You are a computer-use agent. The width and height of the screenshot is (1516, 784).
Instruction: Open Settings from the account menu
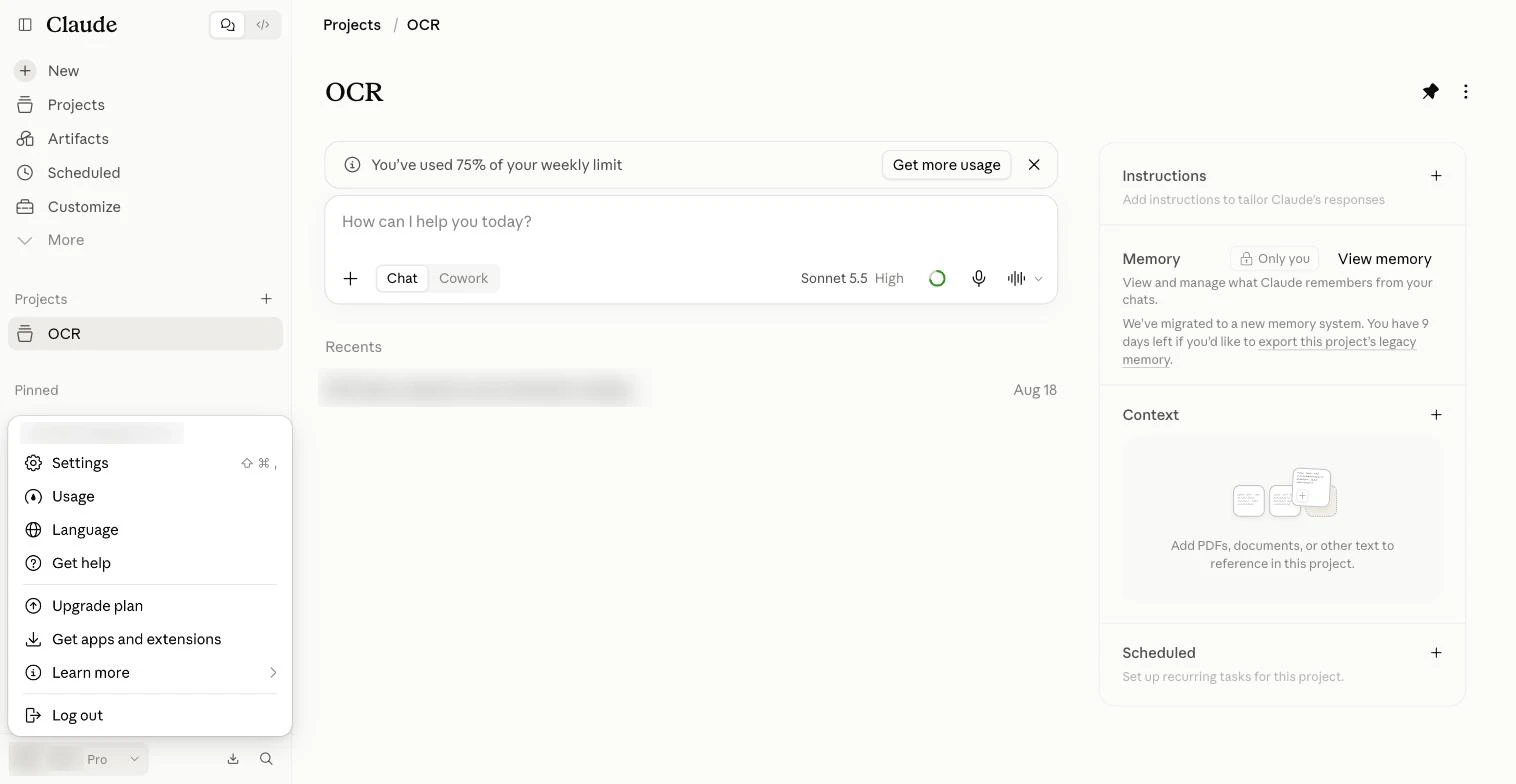[x=150, y=463]
